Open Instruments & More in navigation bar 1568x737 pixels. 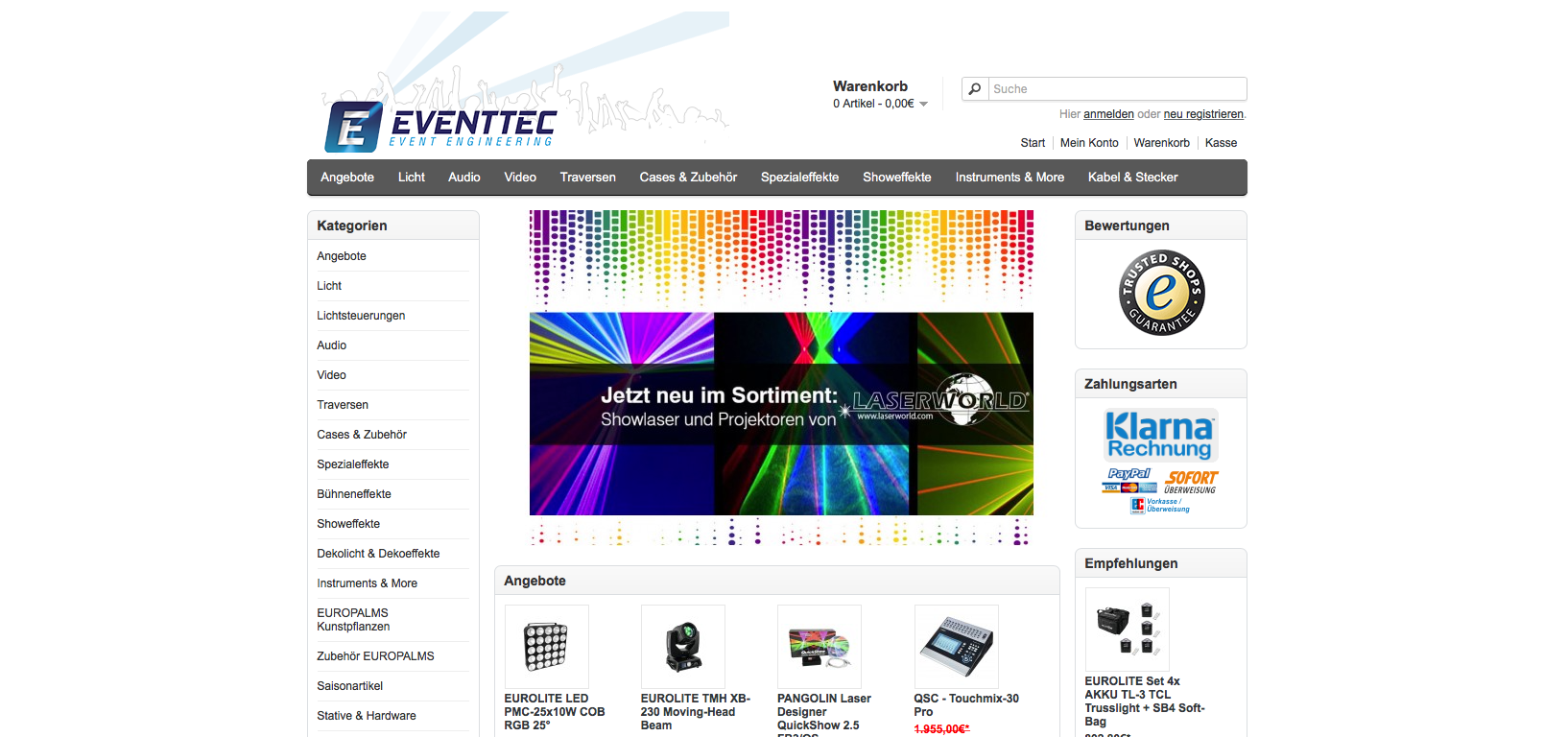(1010, 178)
